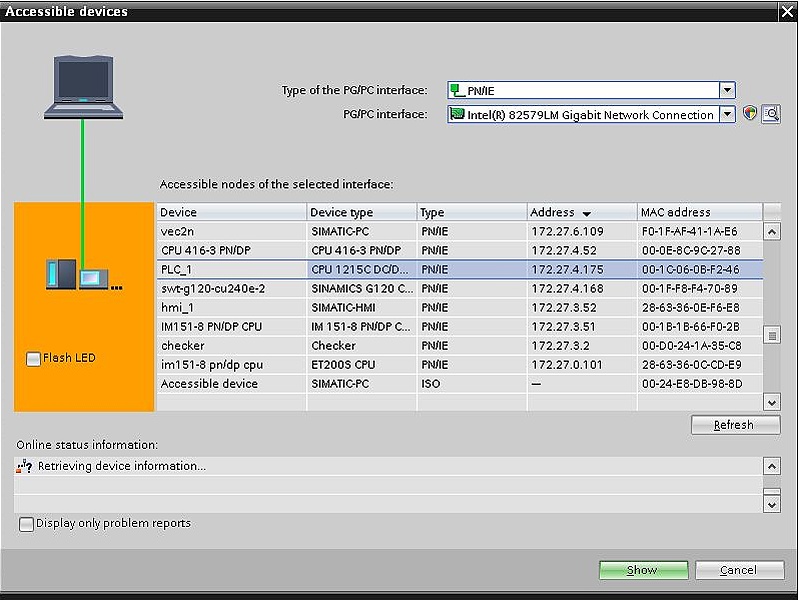800x600 pixels.
Task: Click the Intel network adapter card icon
Action: click(x=457, y=114)
